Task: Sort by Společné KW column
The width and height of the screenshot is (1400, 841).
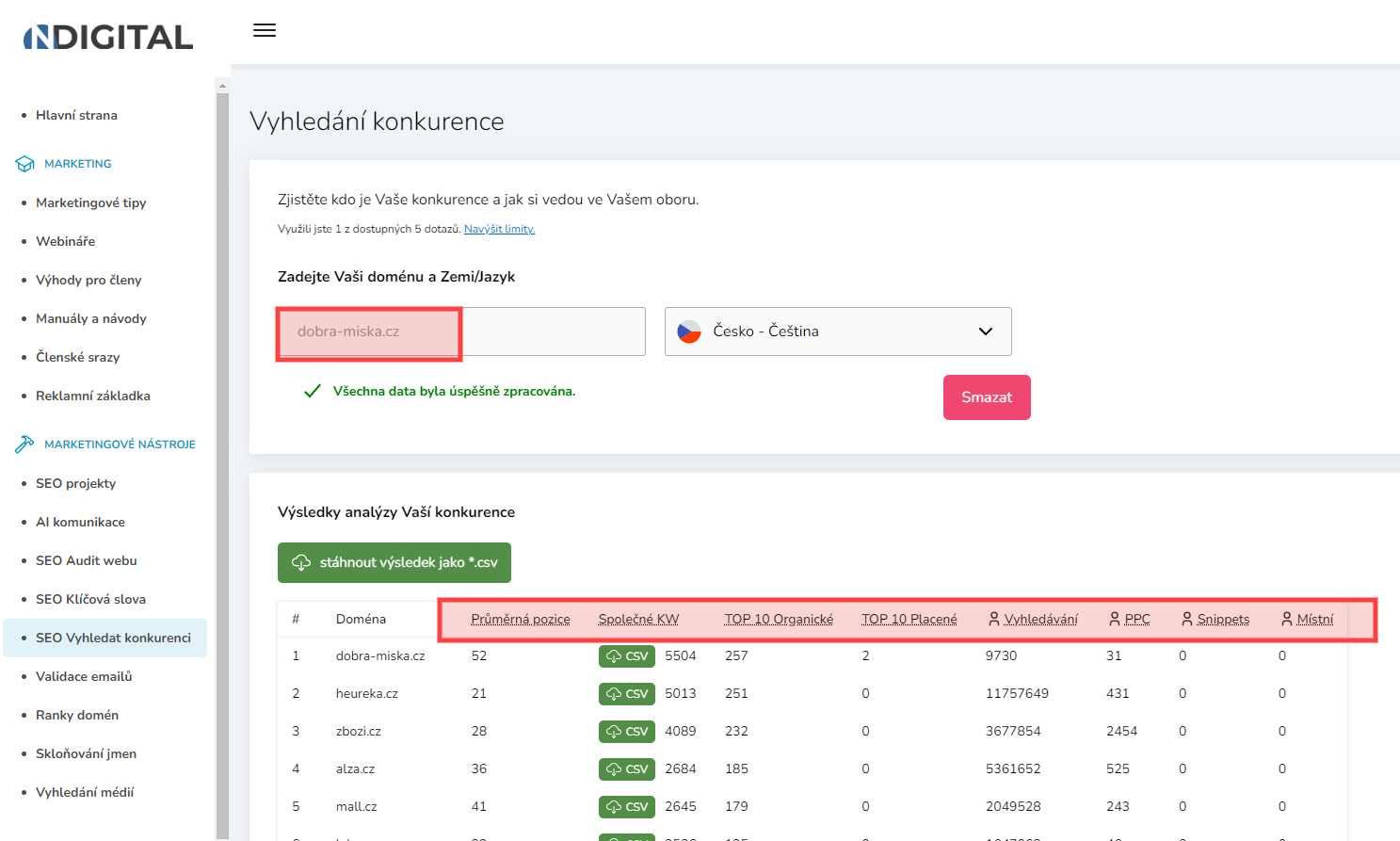Action: pyautogui.click(x=638, y=619)
